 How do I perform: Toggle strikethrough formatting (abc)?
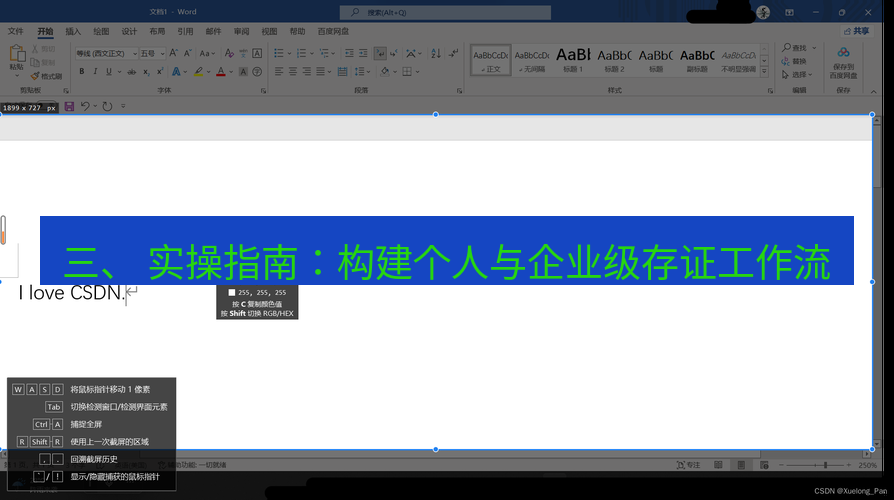point(132,71)
